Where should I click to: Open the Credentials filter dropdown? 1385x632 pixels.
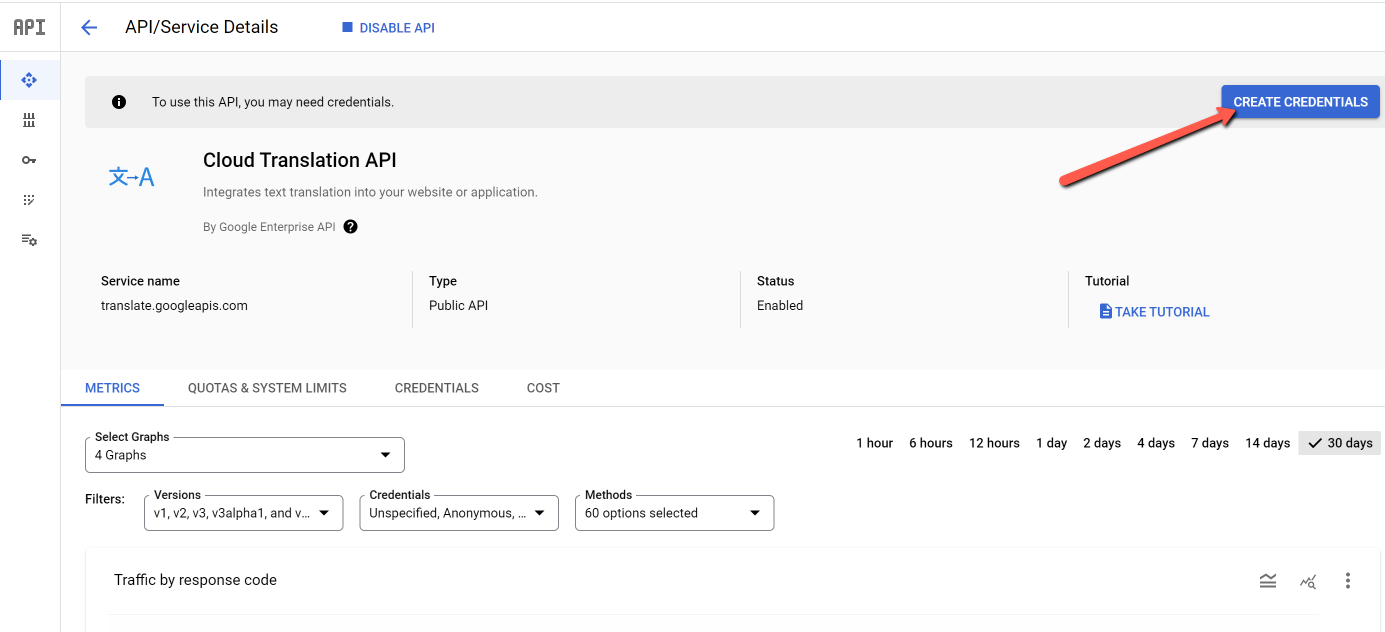pos(459,513)
